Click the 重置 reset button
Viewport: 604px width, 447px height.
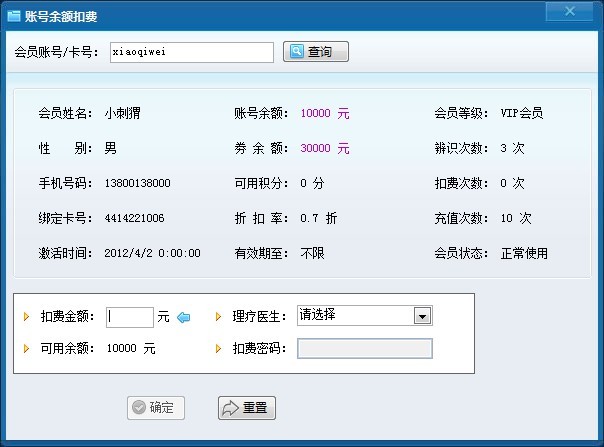pos(247,408)
